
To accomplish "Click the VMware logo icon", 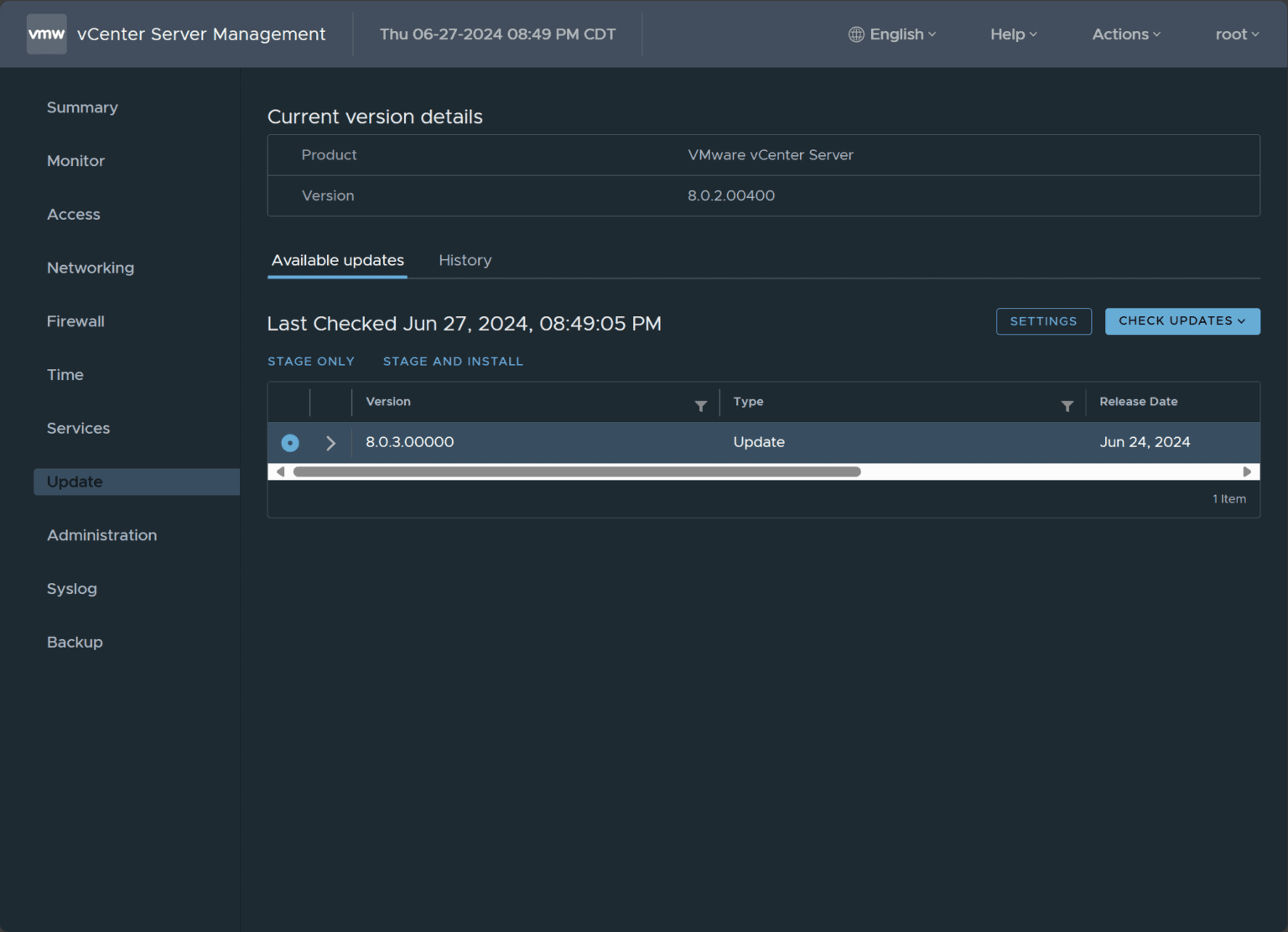I will 46,34.
